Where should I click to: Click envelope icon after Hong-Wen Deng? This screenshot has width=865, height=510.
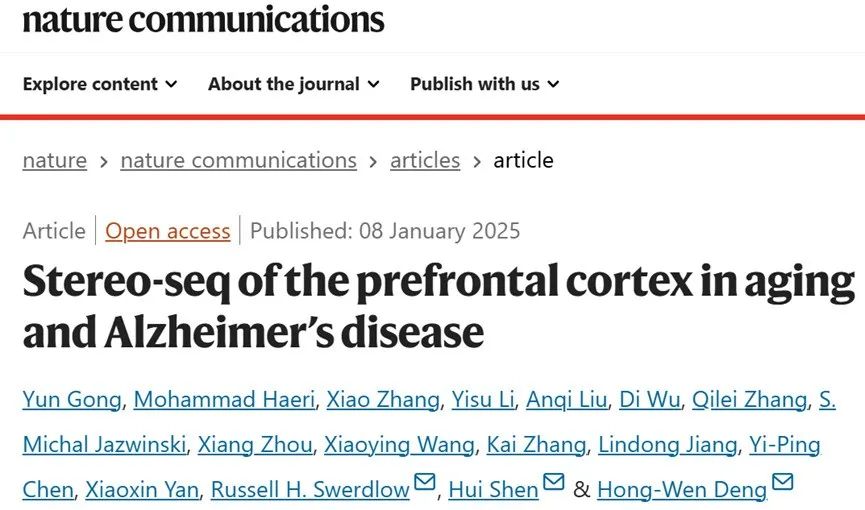pyautogui.click(x=783, y=485)
